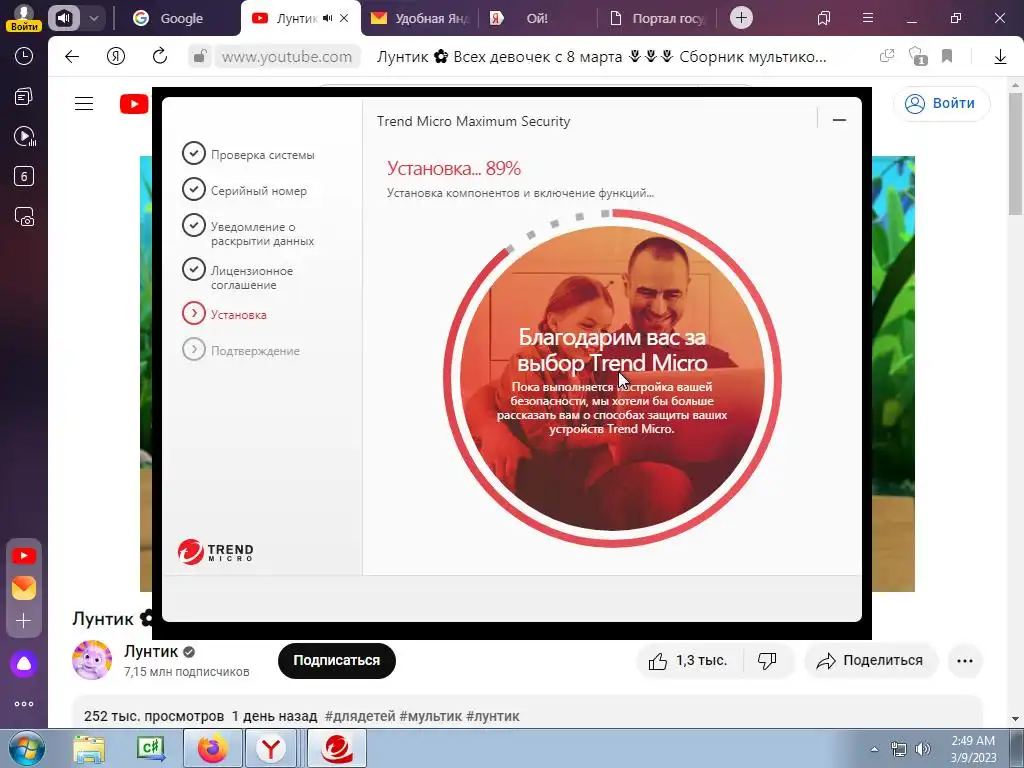This screenshot has width=1024, height=768.
Task: Click the Yandex home 'Я' button
Action: pos(116,57)
